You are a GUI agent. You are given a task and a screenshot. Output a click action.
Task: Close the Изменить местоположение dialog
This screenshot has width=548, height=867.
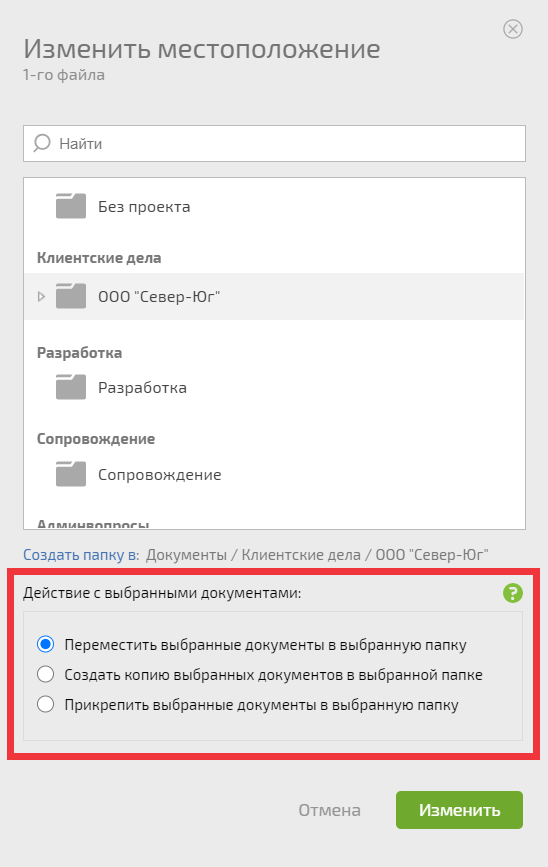(x=513, y=29)
